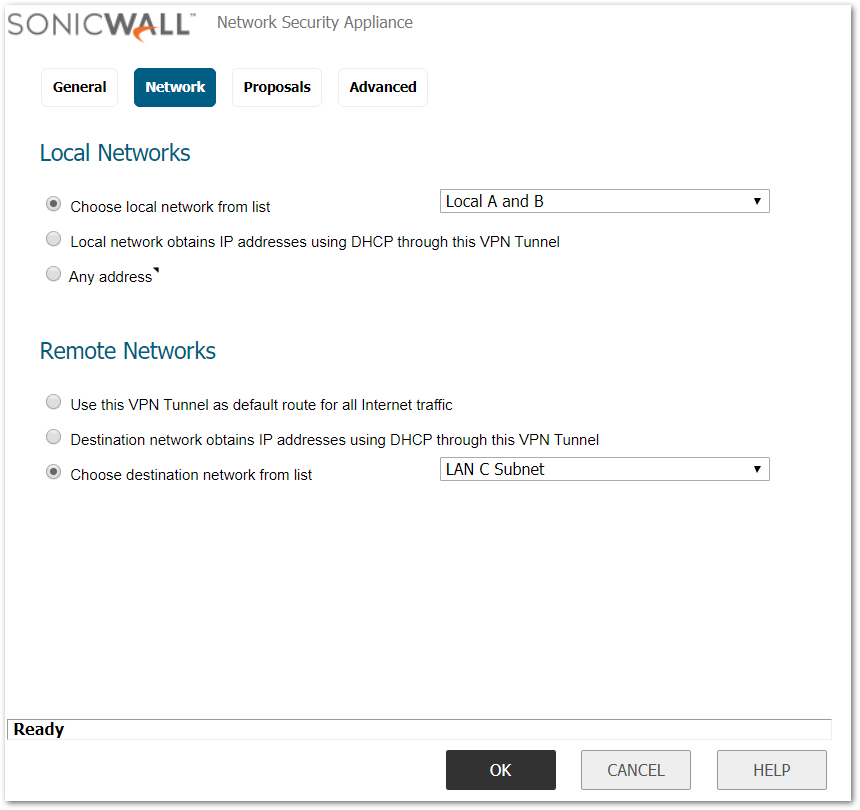Select Choose destination network from list radio
860x810 pixels.
pyautogui.click(x=53, y=472)
